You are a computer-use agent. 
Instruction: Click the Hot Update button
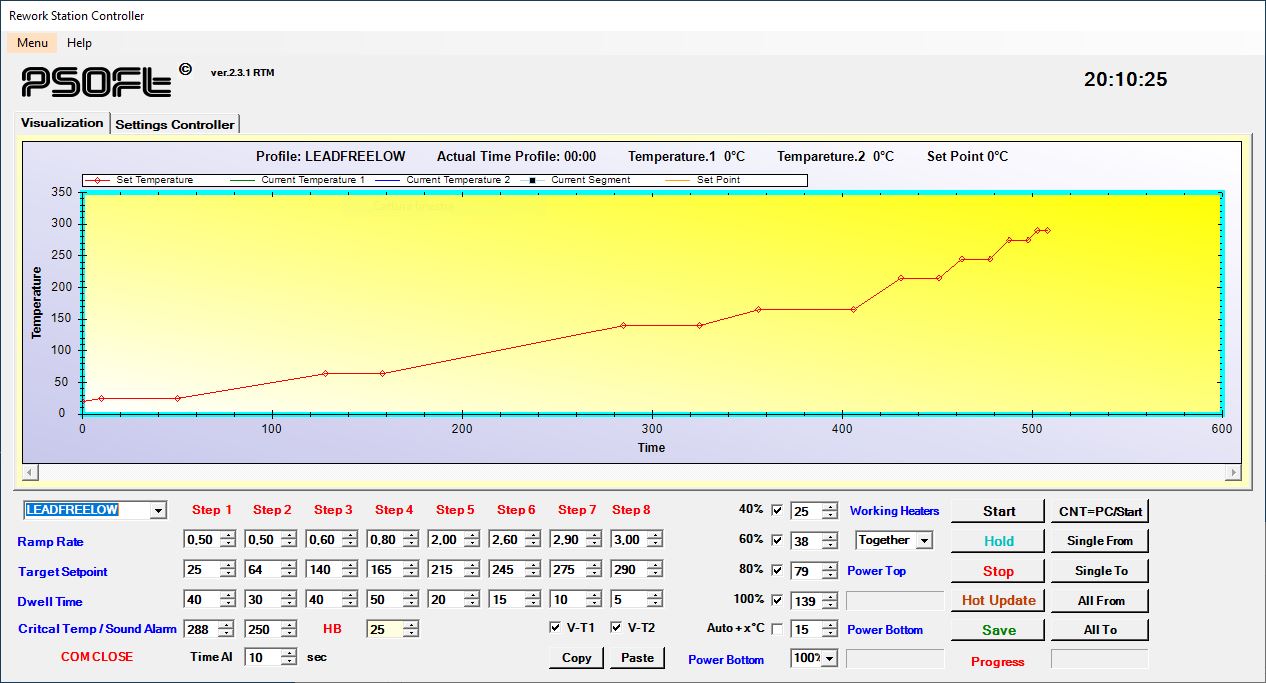pyautogui.click(x=998, y=600)
